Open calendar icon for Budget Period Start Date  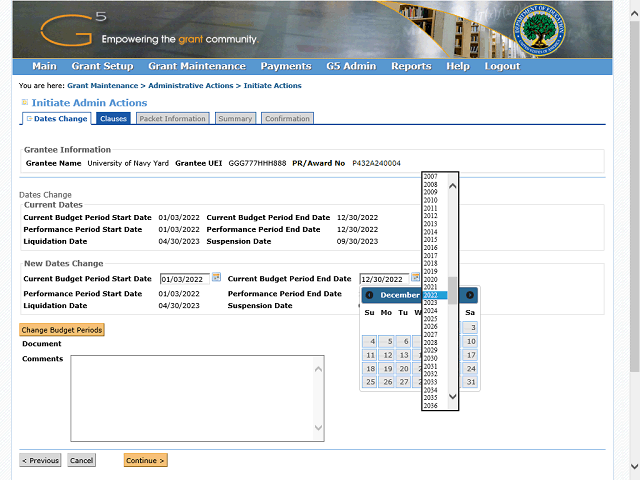(x=216, y=278)
